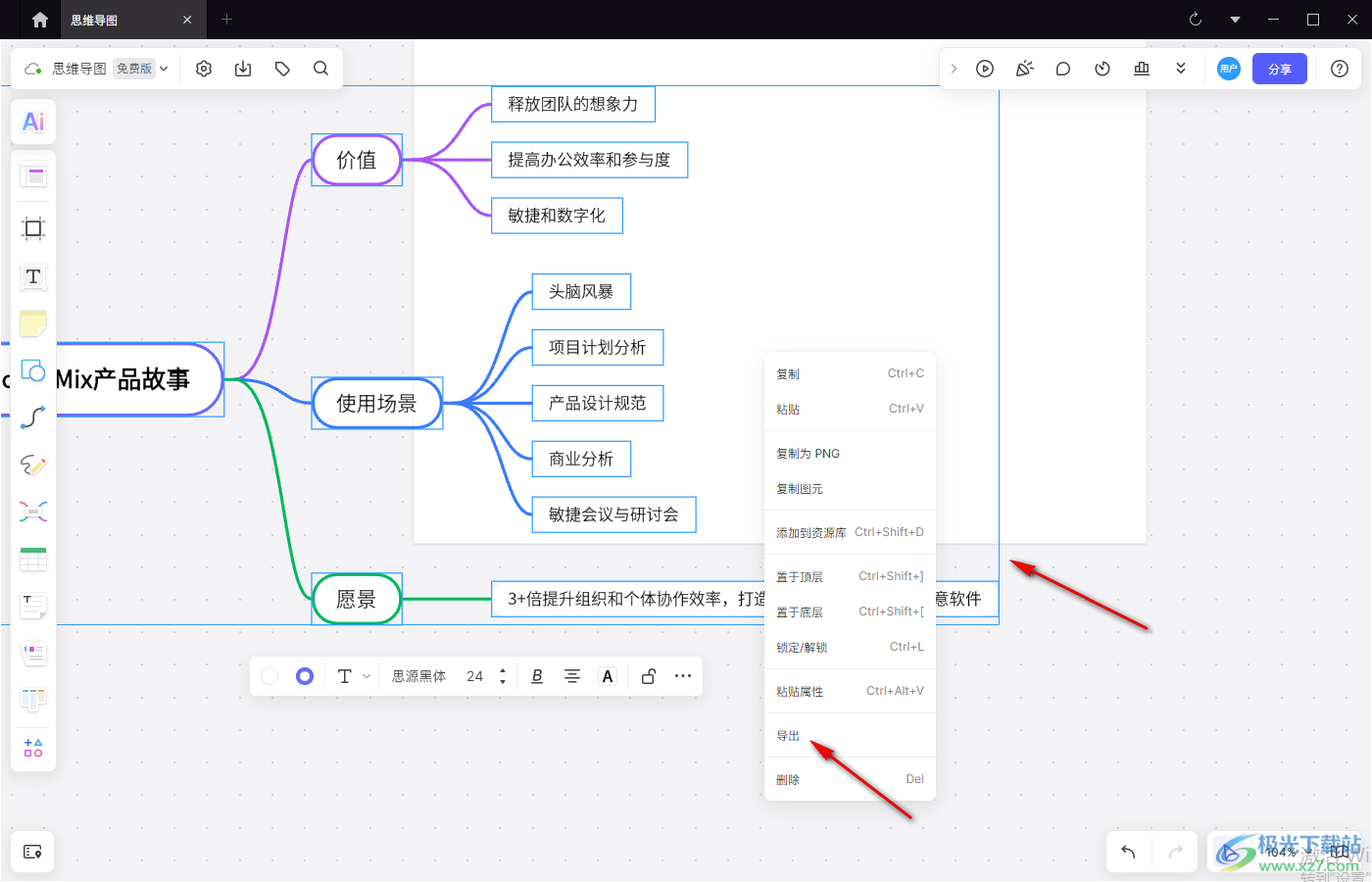Open the search magnifier in top toolbar

(x=320, y=69)
